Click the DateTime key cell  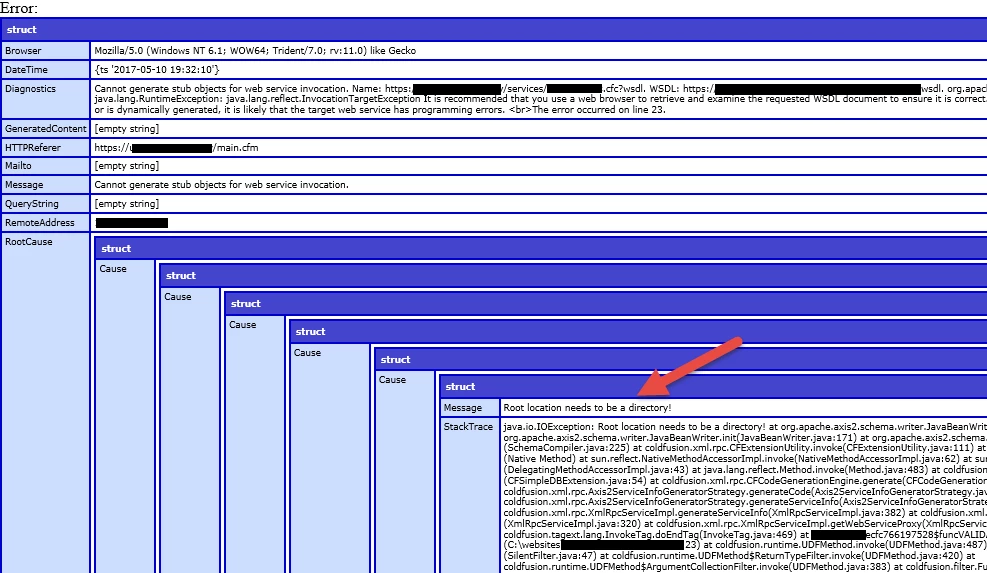pyautogui.click(x=46, y=69)
